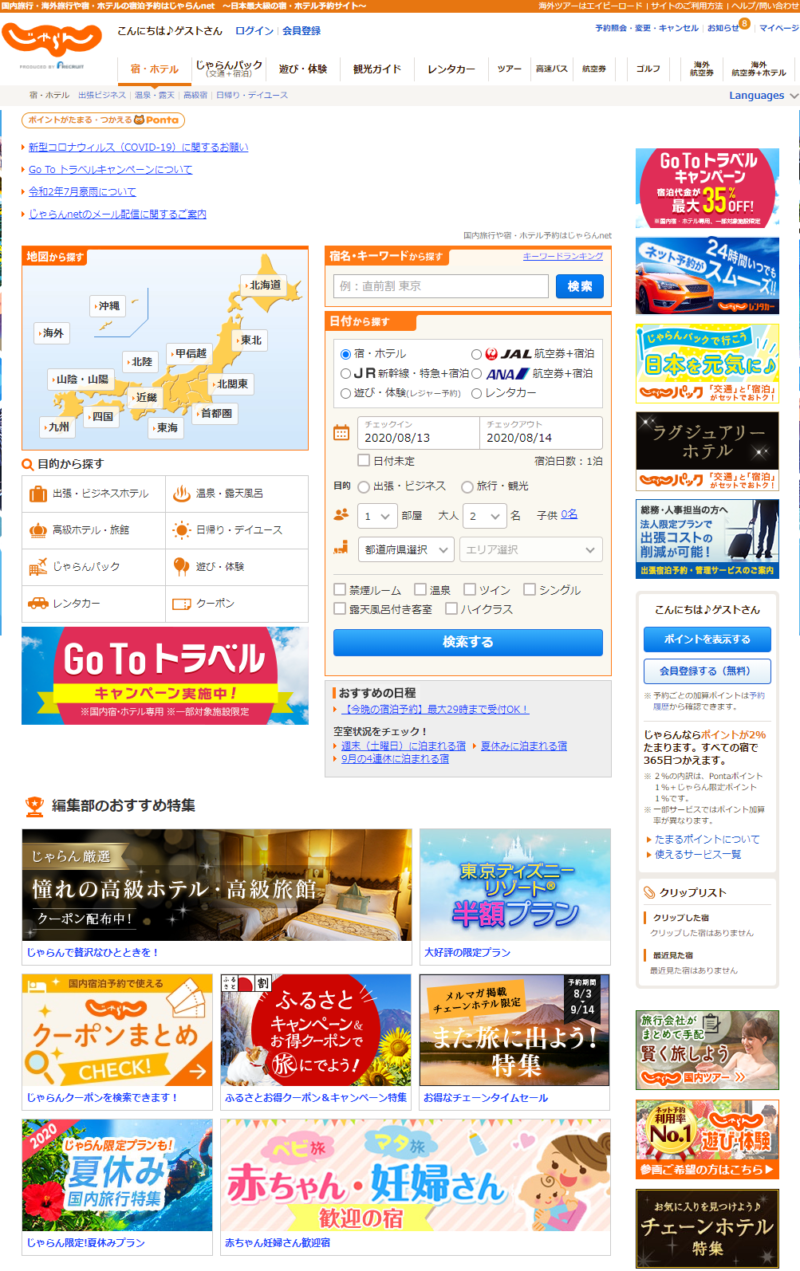The width and height of the screenshot is (800, 1271).
Task: Click the 会員登録する（無料） button
Action: click(x=707, y=671)
